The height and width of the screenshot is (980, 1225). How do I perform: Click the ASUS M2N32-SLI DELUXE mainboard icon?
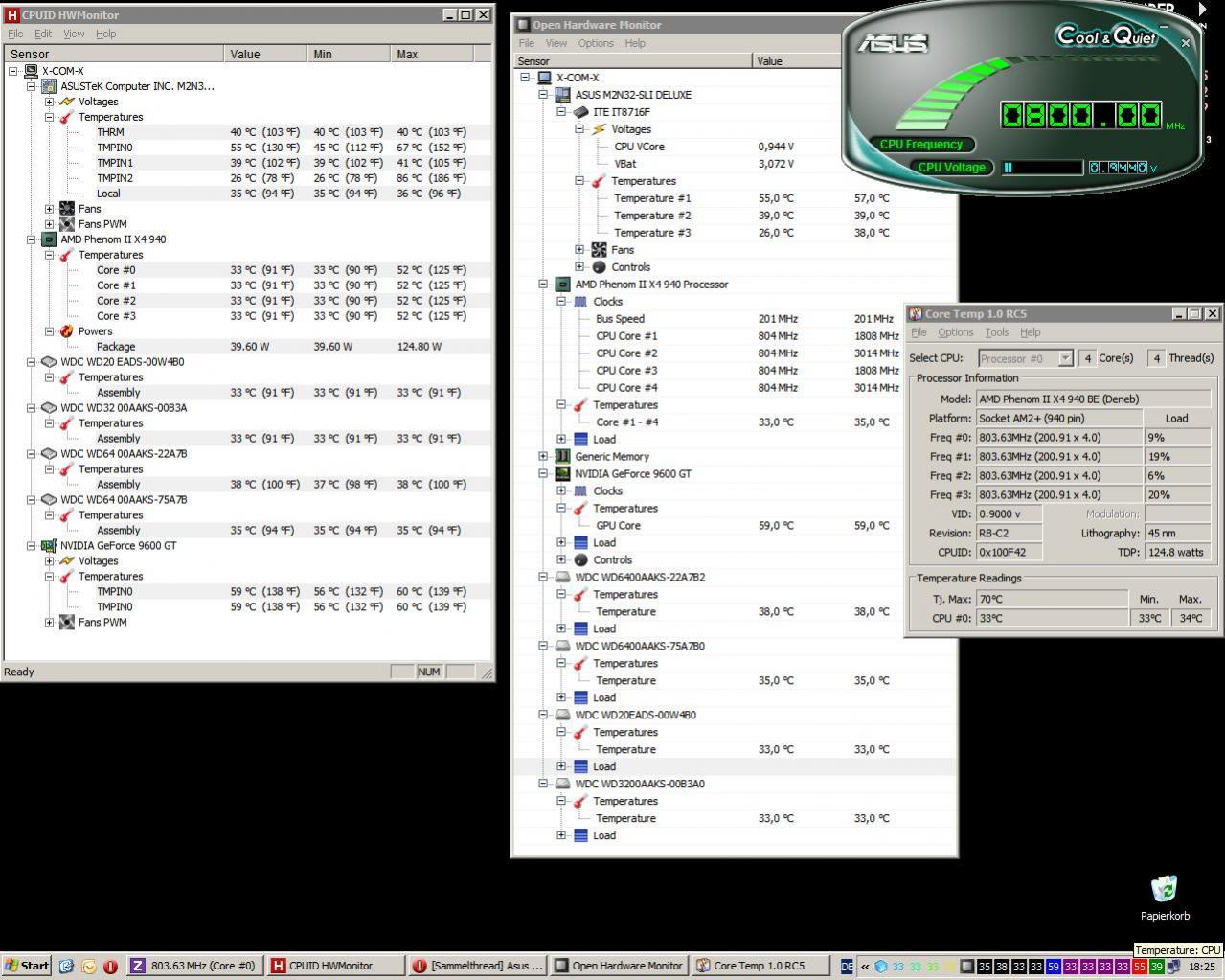[x=562, y=95]
